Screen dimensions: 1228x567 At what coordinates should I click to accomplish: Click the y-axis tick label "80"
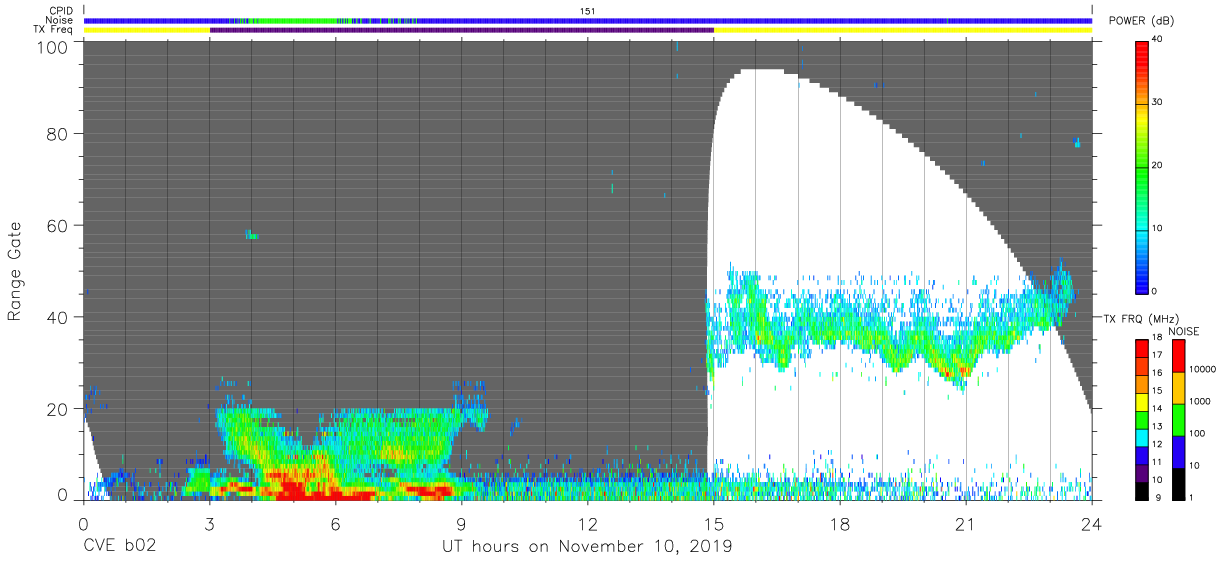tap(57, 133)
